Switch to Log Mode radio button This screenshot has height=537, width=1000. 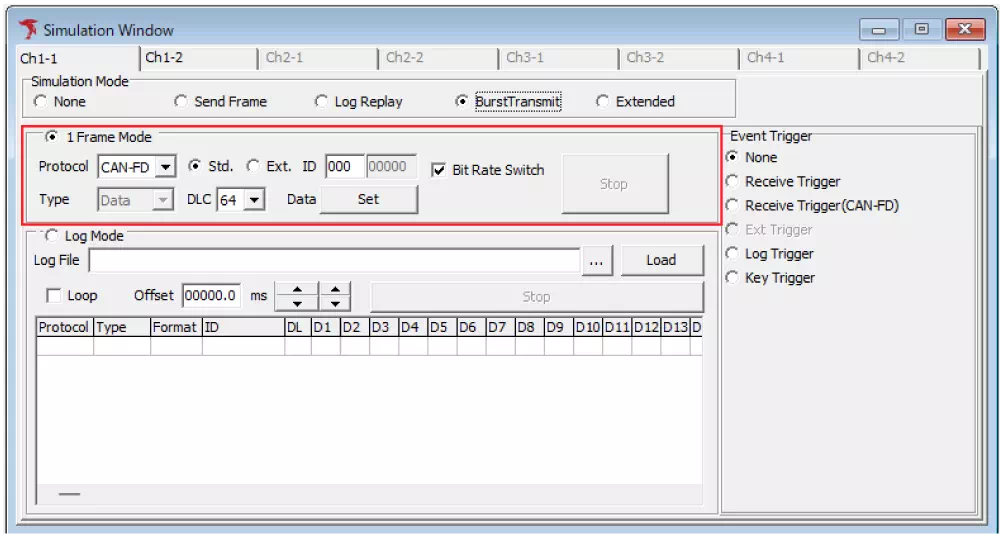click(x=52, y=236)
